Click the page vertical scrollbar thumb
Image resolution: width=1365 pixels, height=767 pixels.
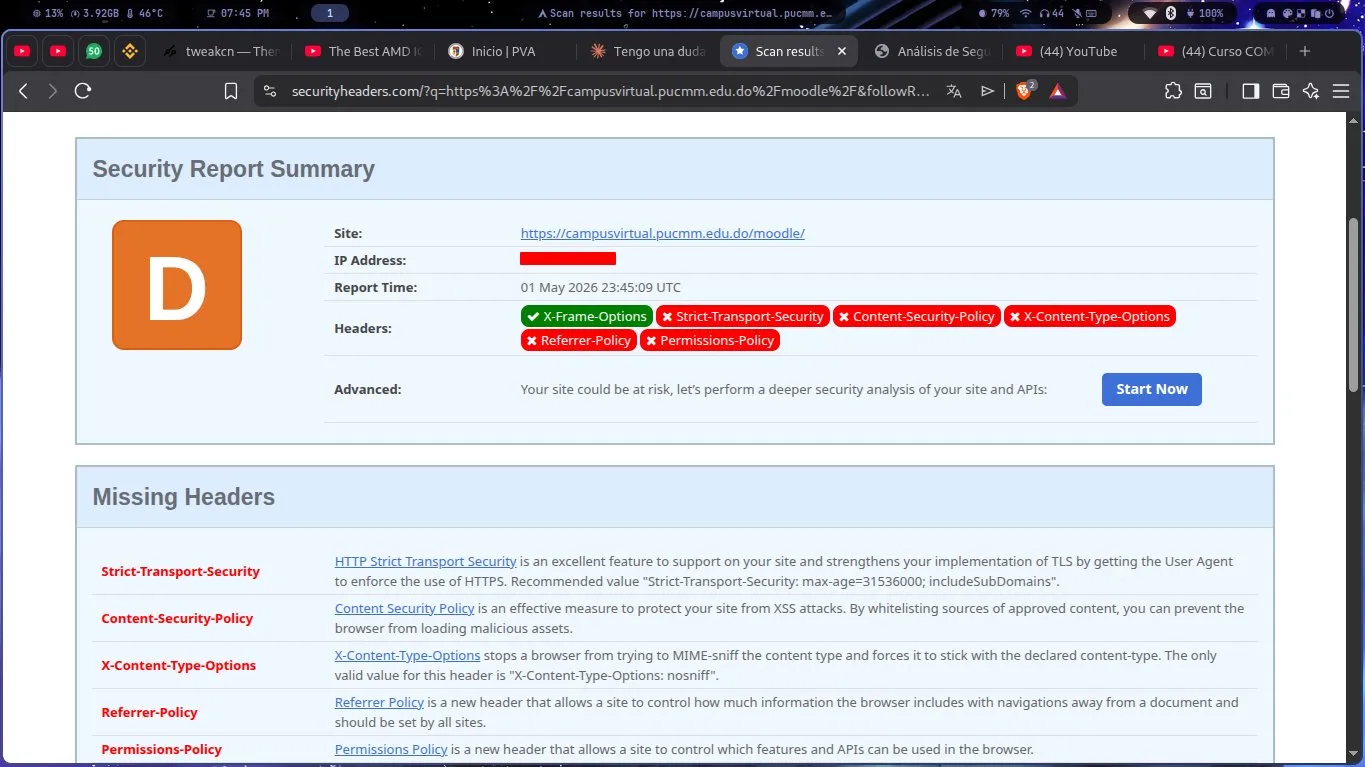1354,303
